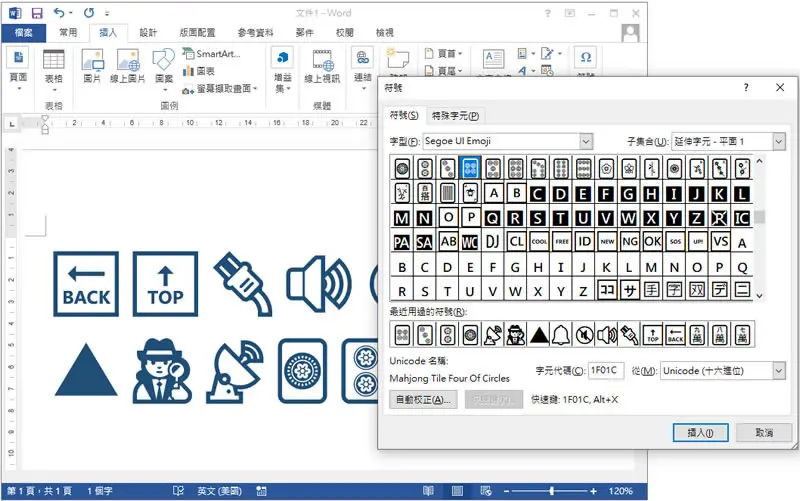Click the 字元代碼 character code field
The width and height of the screenshot is (800, 501).
(x=605, y=371)
